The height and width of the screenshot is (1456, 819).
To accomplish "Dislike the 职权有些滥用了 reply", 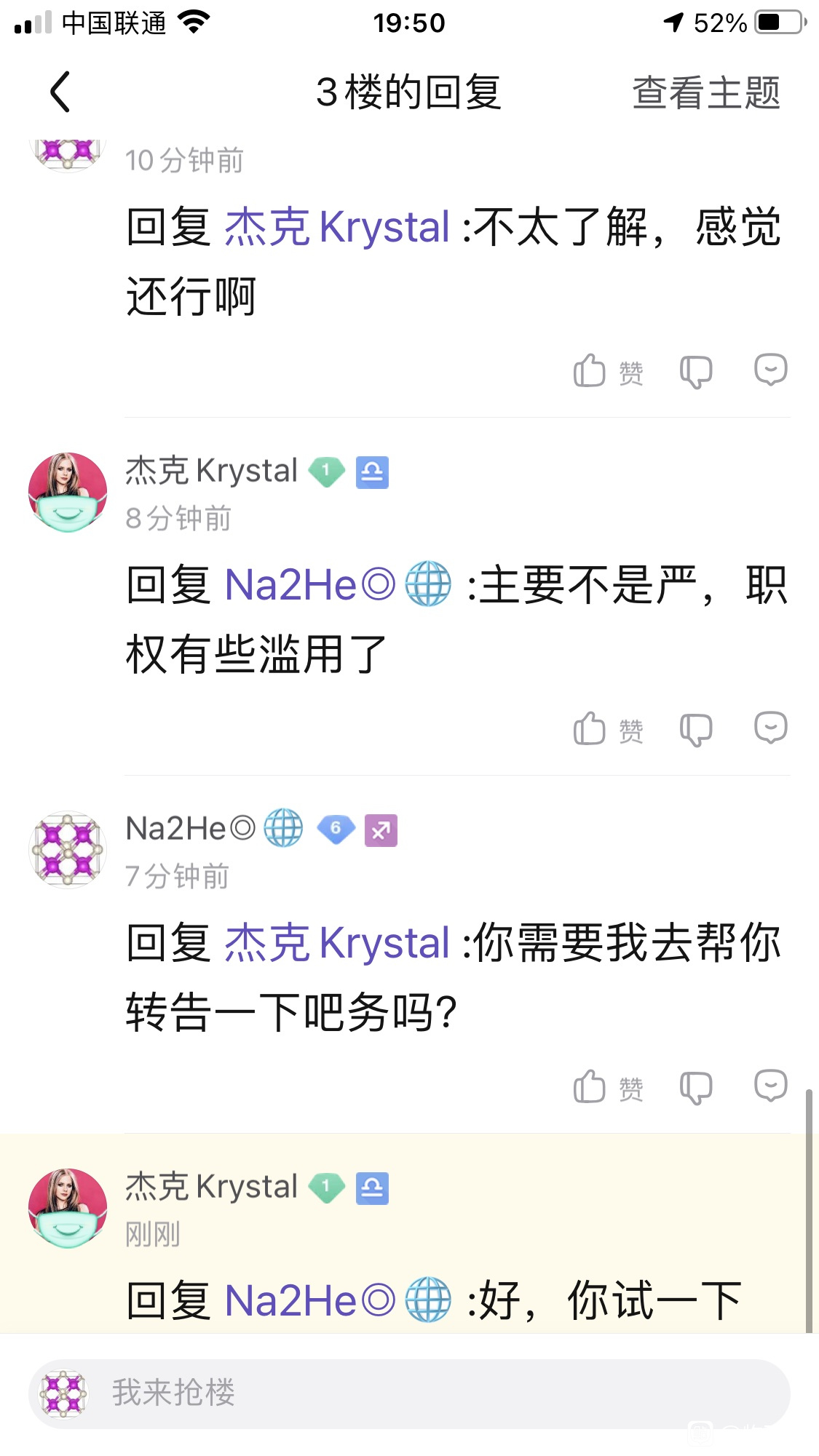I will tap(696, 729).
